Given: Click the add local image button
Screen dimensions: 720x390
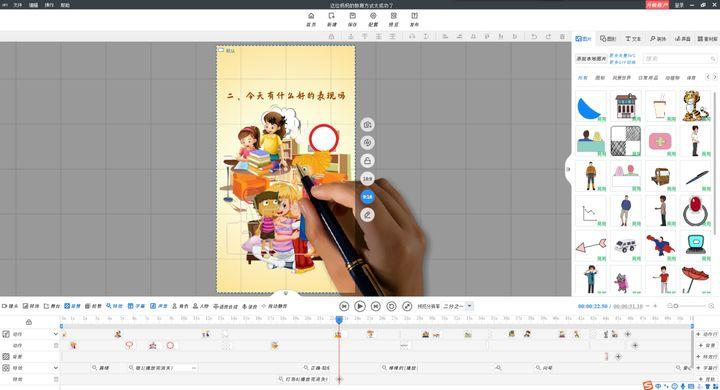Looking at the screenshot, I should coord(591,59).
